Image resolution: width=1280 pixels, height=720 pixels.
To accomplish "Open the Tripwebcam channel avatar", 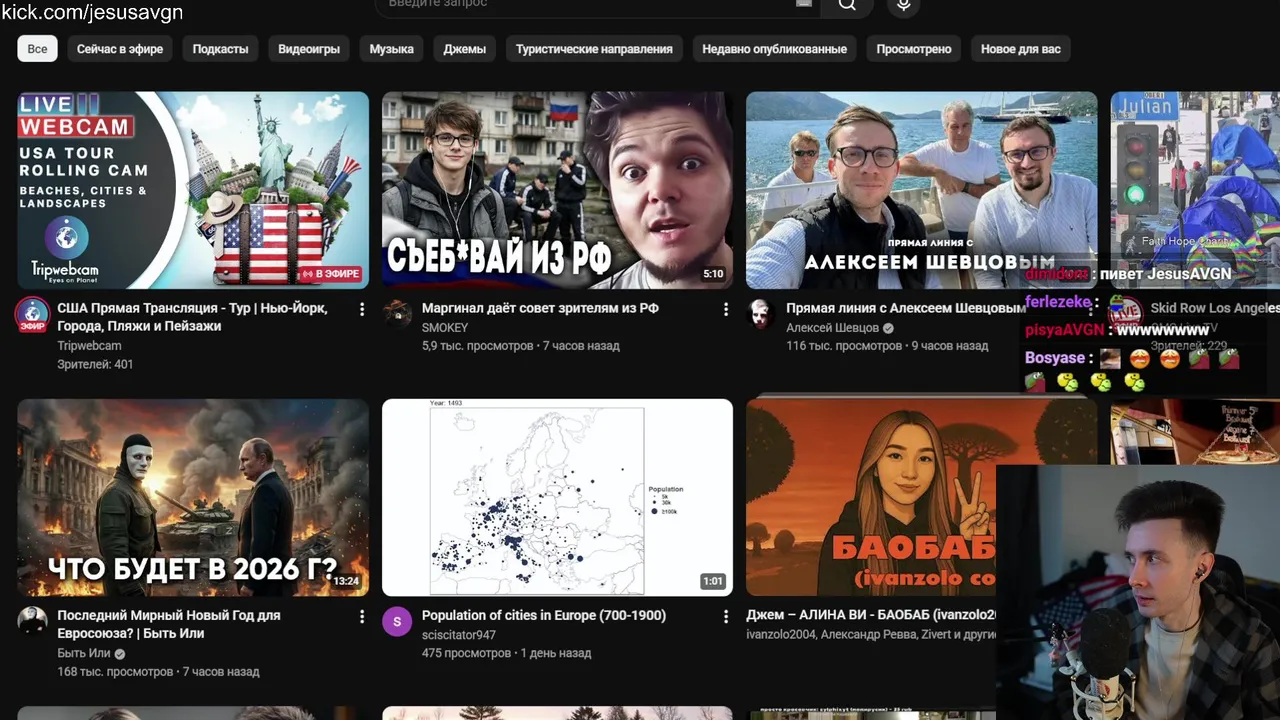I will (32, 314).
